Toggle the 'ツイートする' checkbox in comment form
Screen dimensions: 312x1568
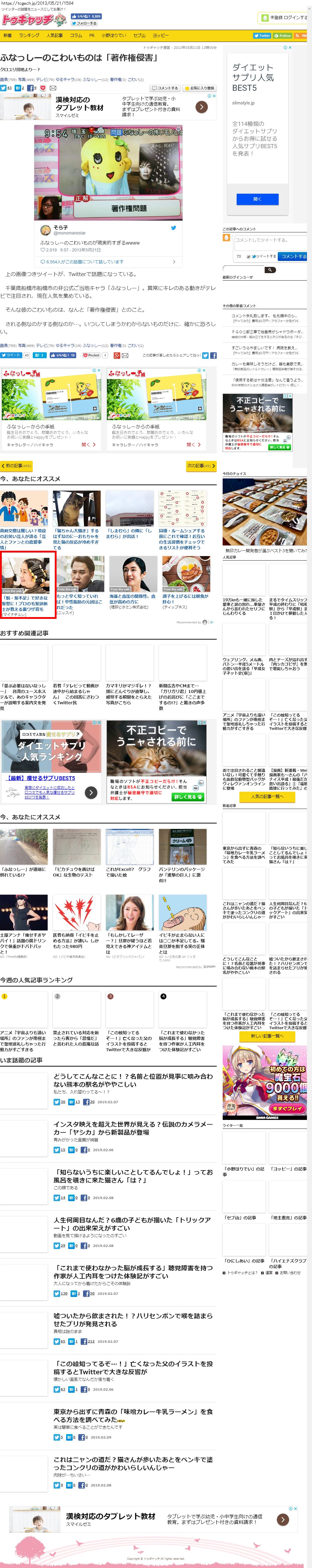coord(249,256)
